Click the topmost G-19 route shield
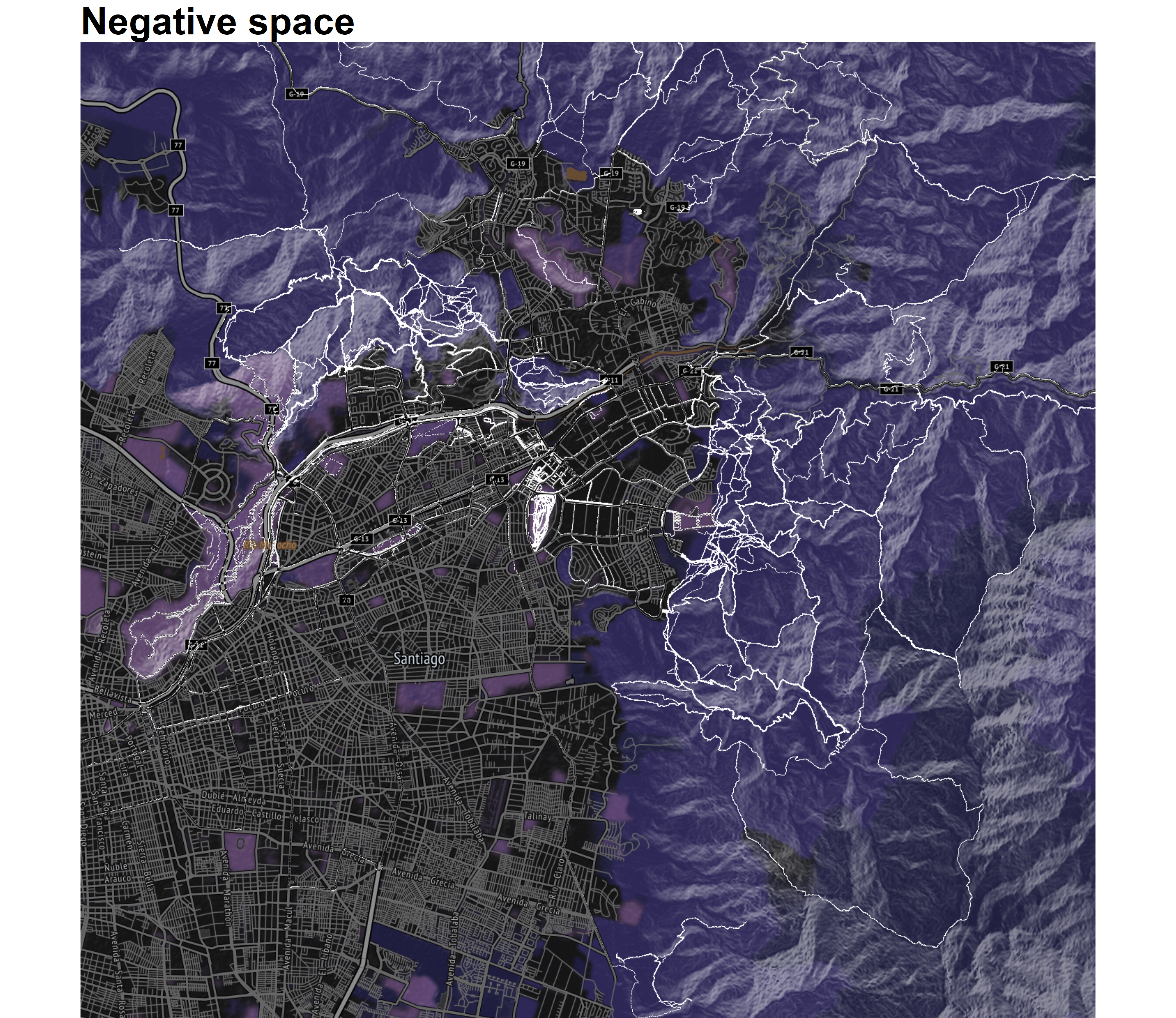 [296, 94]
